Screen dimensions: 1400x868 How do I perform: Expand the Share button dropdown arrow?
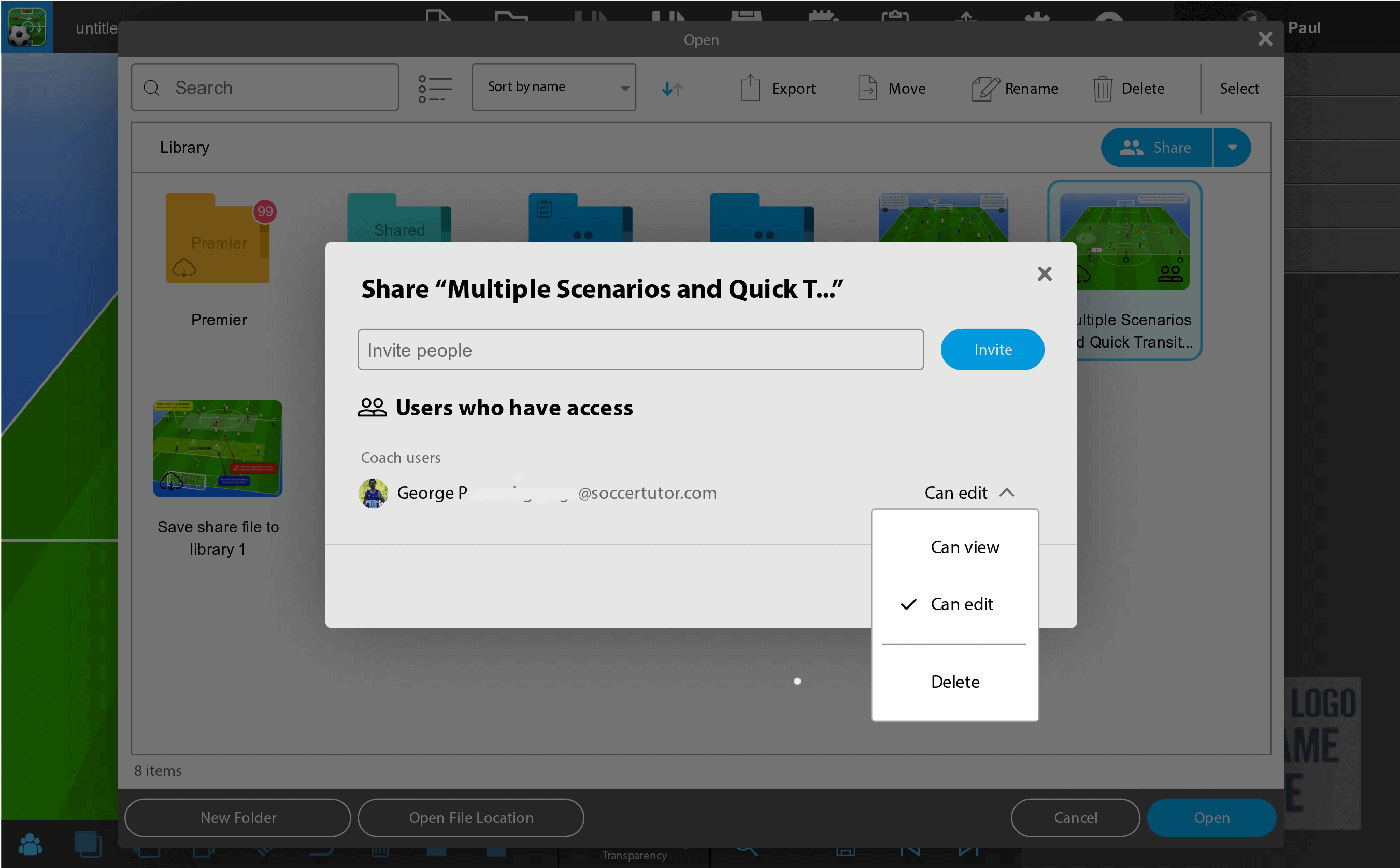(x=1232, y=148)
